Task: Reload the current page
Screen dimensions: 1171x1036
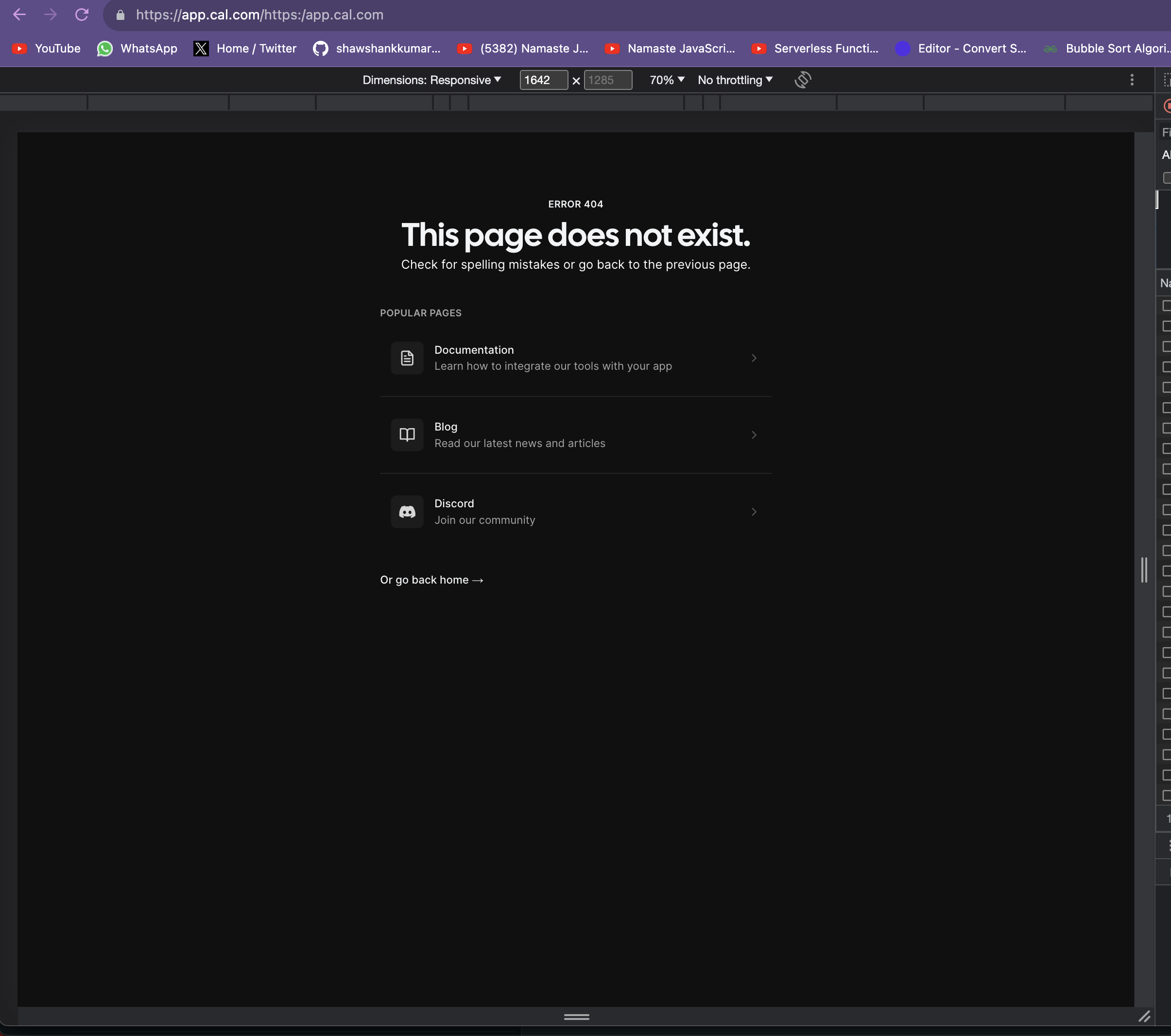Action: pos(82,14)
